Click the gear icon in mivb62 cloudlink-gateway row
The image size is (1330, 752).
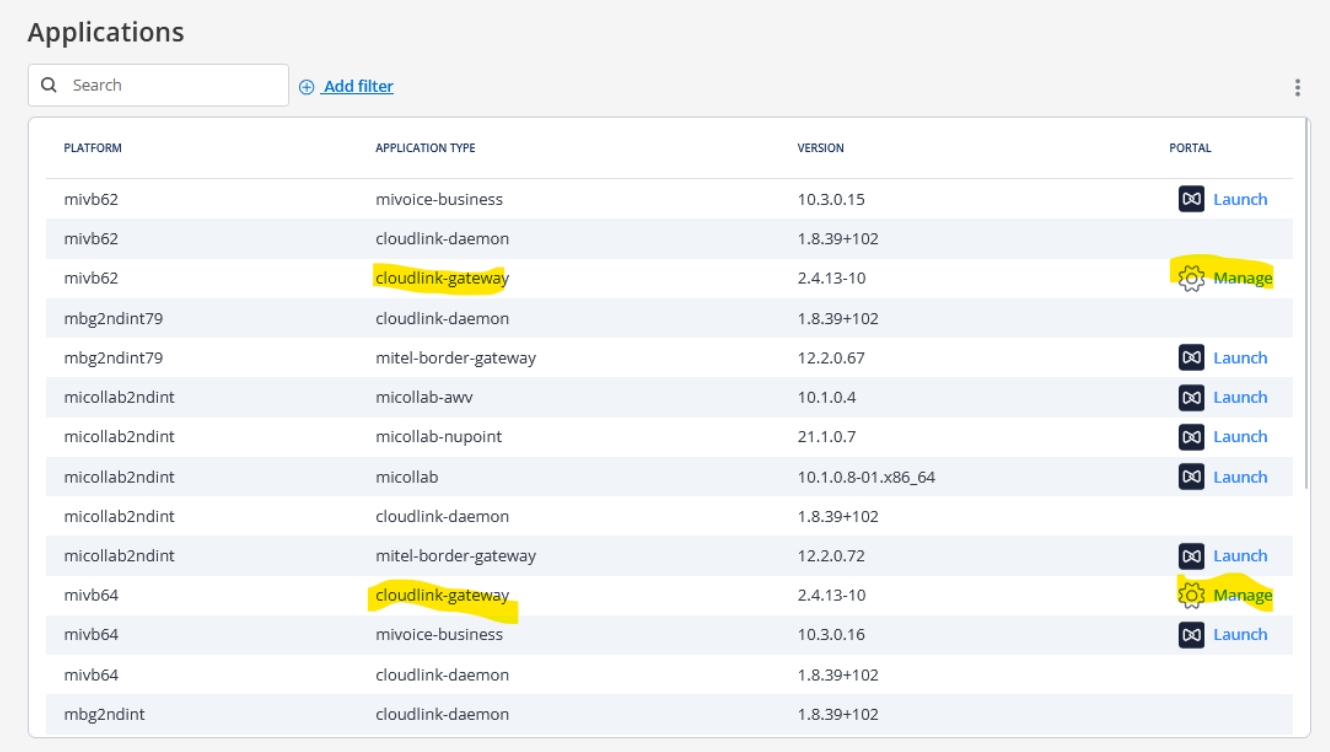pyautogui.click(x=1191, y=278)
